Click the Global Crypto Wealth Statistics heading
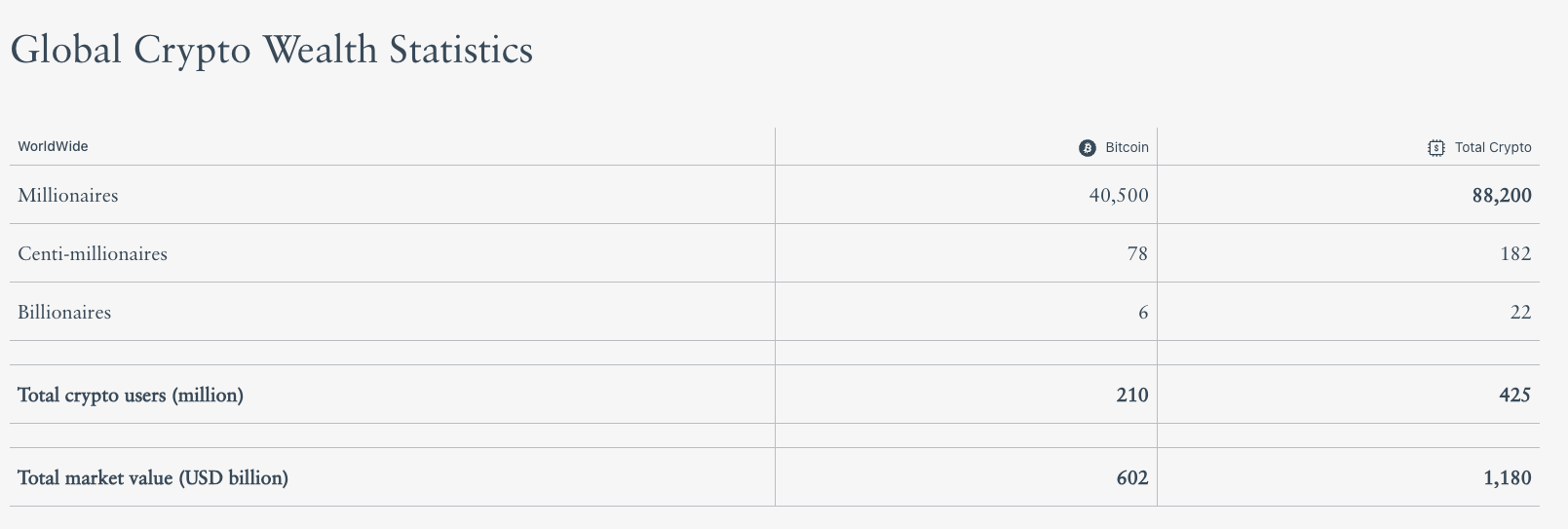This screenshot has width=1568, height=529. [272, 50]
